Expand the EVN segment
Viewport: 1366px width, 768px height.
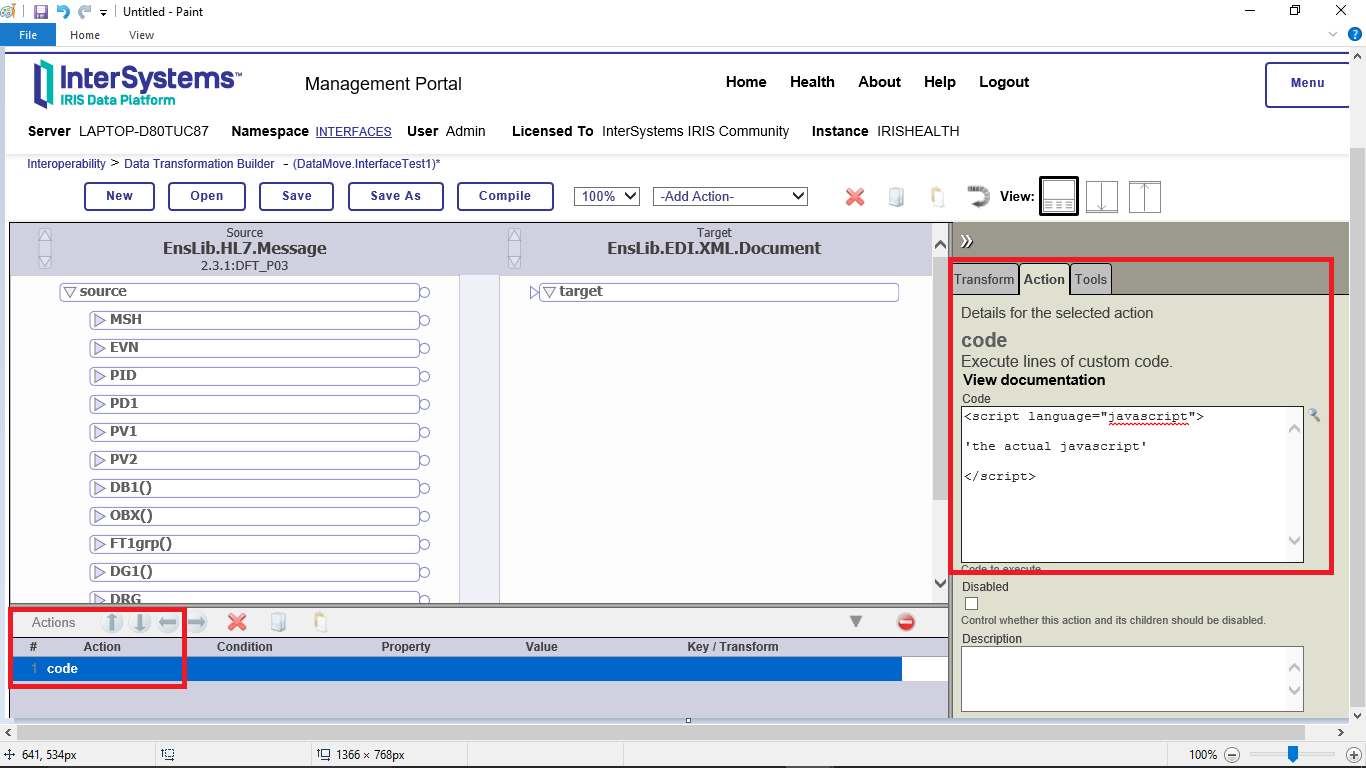pos(99,348)
